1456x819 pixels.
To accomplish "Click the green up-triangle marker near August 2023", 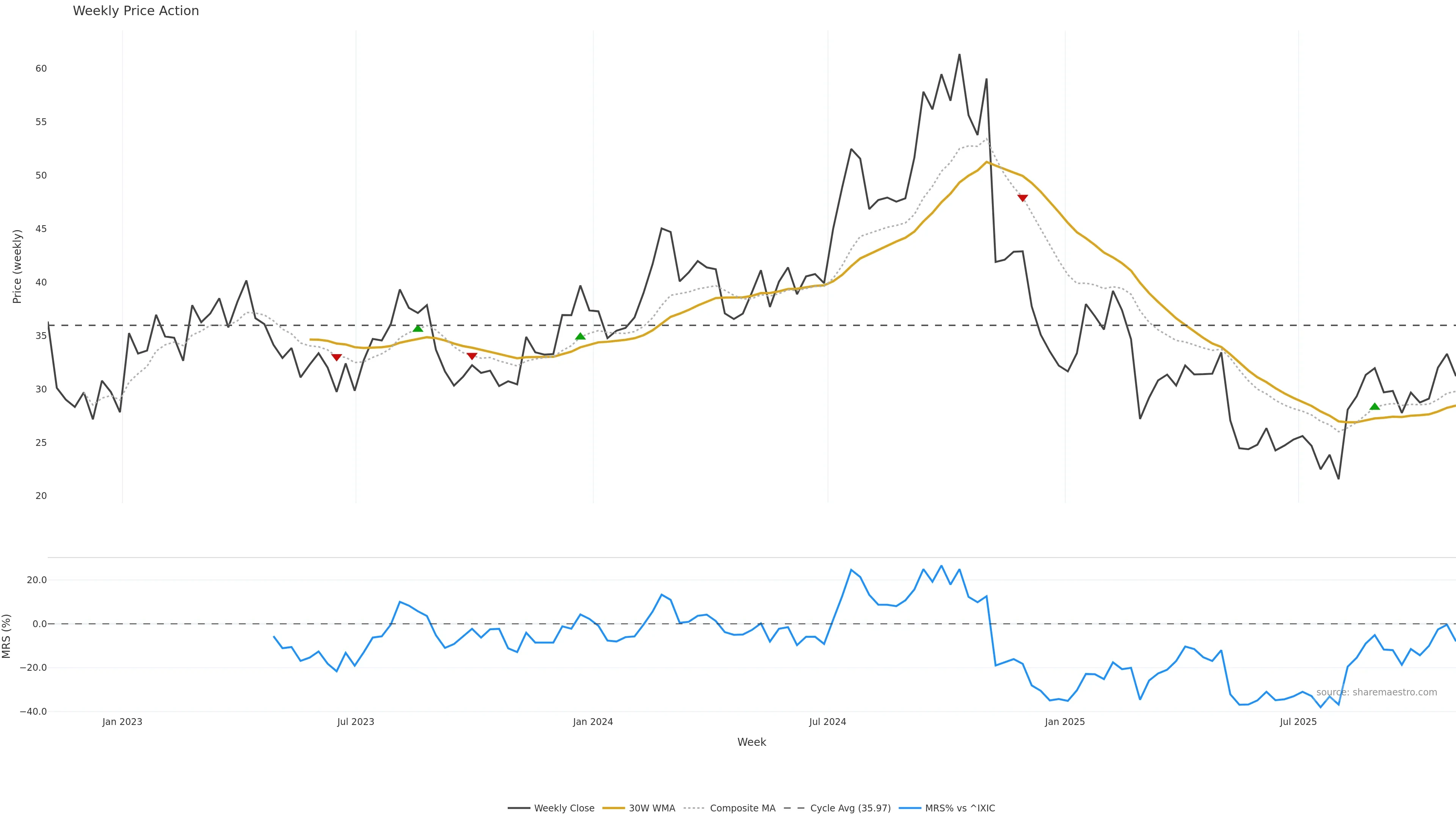I will pyautogui.click(x=418, y=328).
